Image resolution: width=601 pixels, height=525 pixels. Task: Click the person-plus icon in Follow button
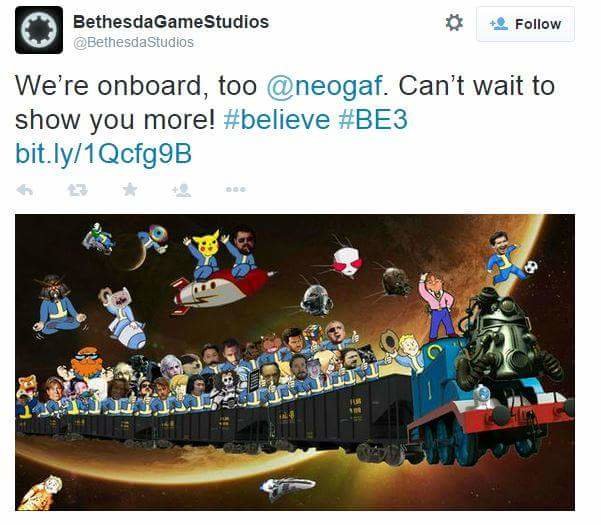[x=499, y=24]
